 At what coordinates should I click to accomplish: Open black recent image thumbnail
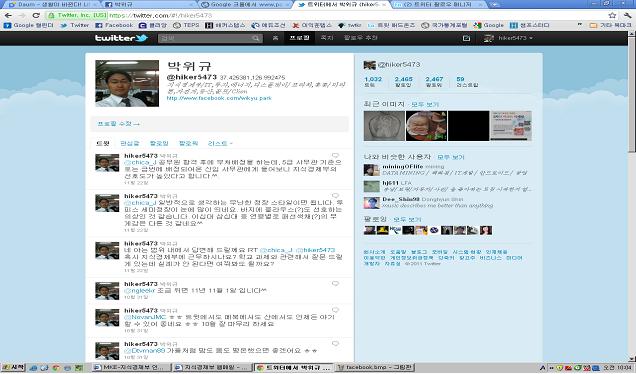[468, 126]
